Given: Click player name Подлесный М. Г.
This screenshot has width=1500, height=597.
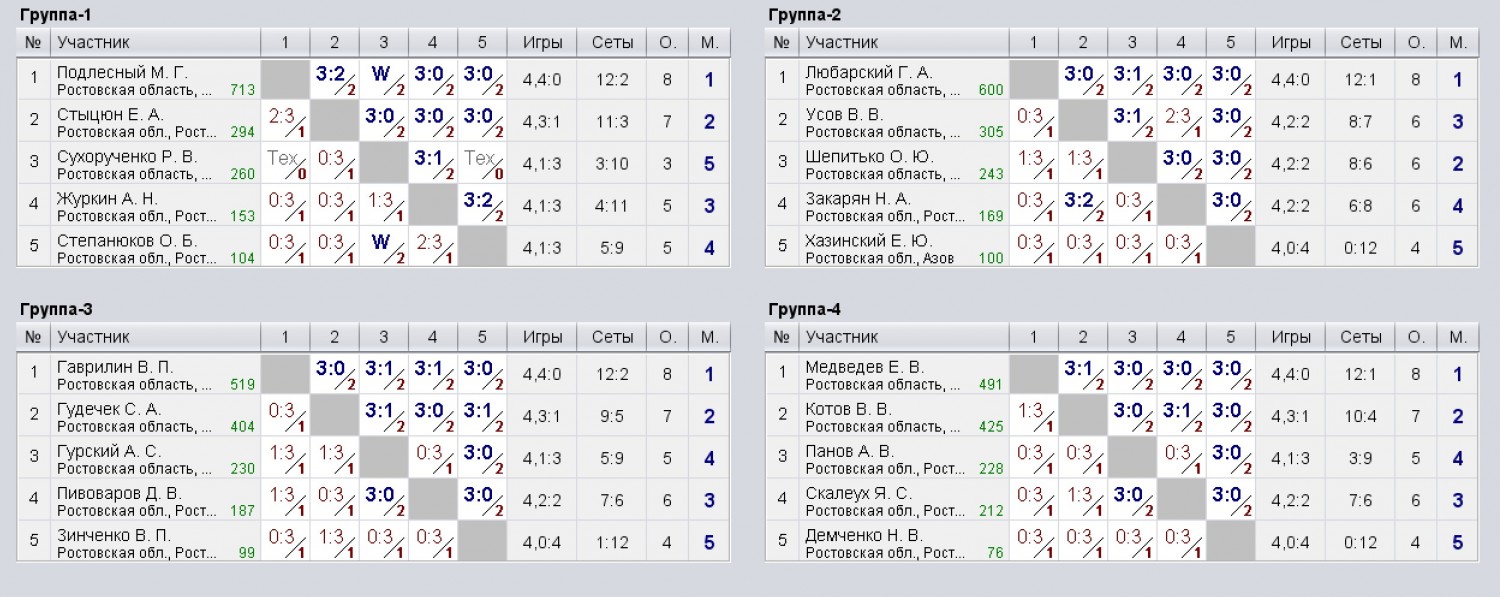Looking at the screenshot, I should [122, 72].
